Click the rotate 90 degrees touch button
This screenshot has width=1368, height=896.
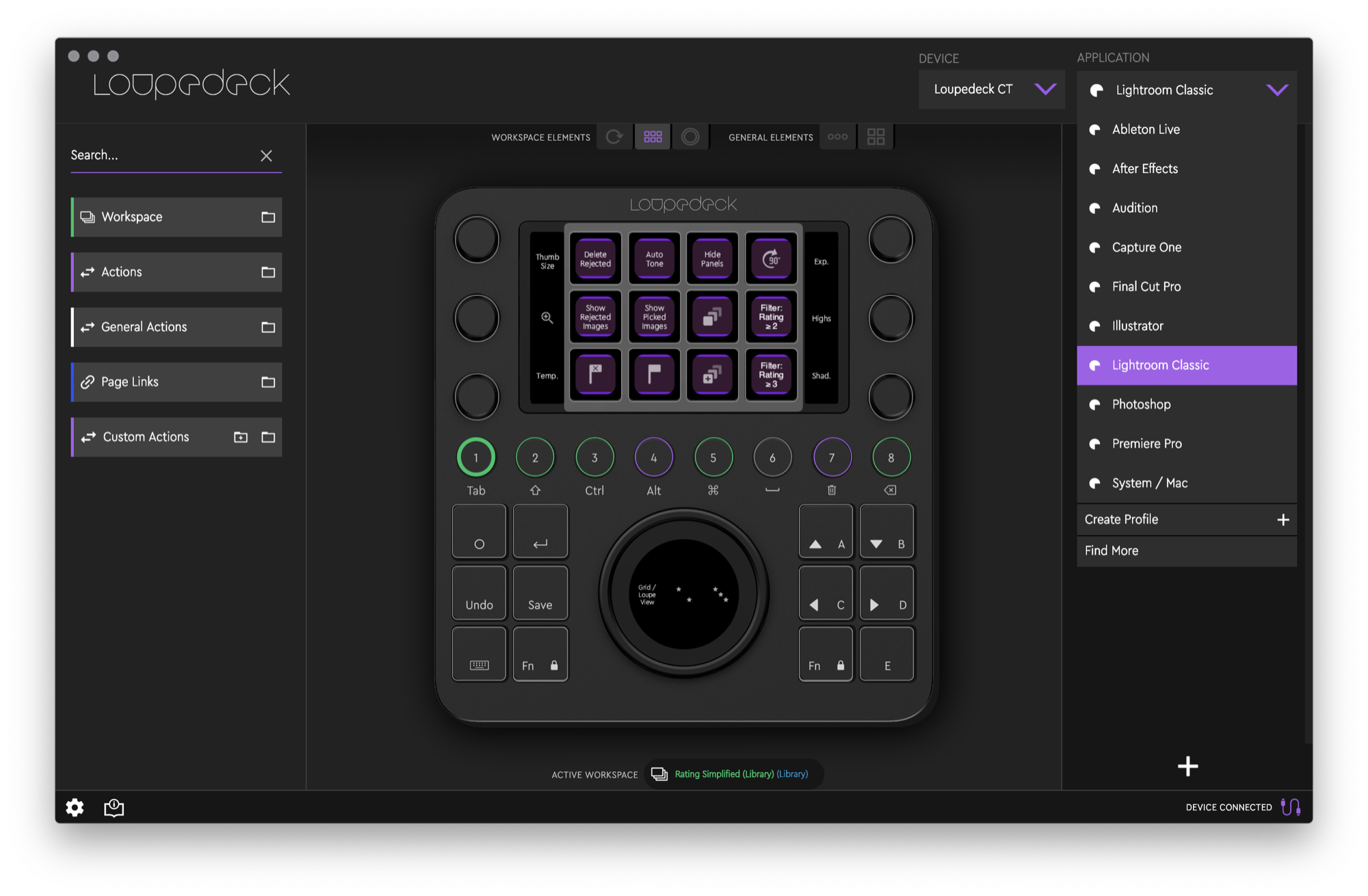(x=771, y=259)
